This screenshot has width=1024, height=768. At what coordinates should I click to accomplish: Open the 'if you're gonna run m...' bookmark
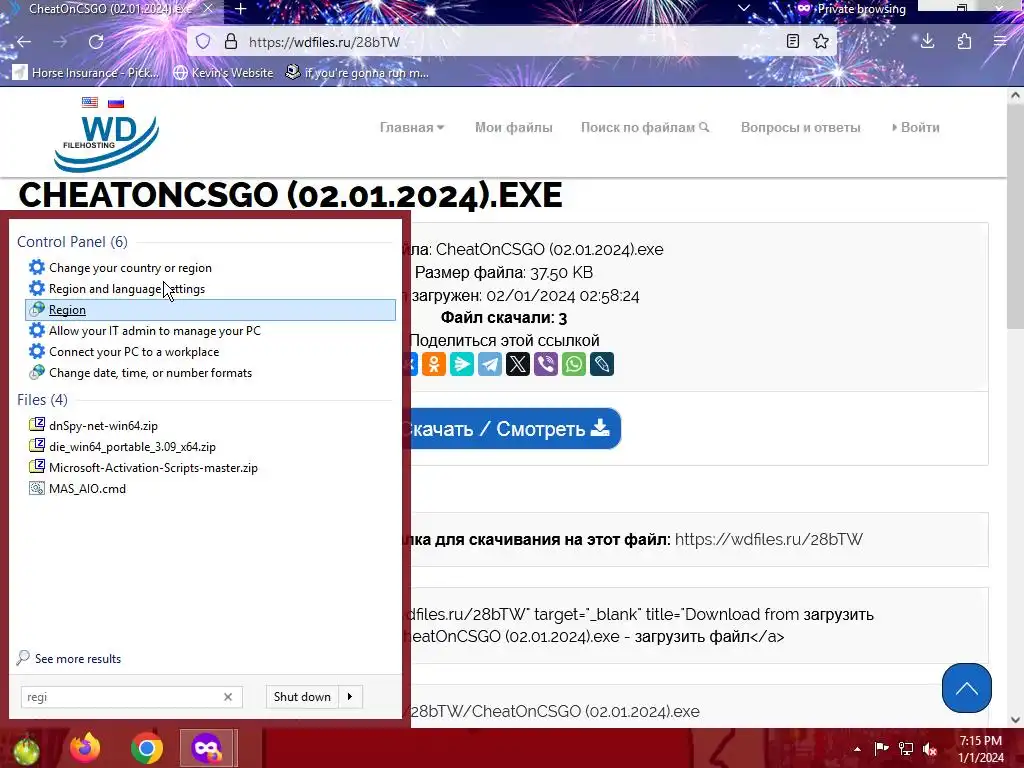pyautogui.click(x=357, y=72)
